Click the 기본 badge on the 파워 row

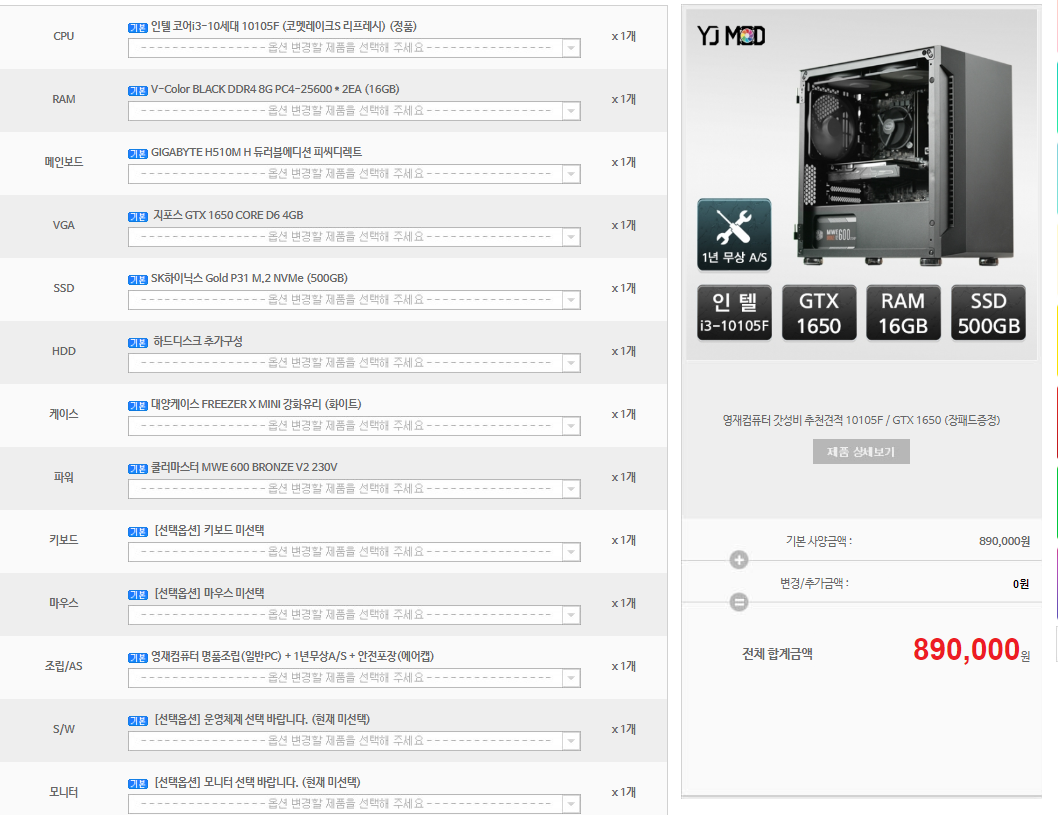138,468
